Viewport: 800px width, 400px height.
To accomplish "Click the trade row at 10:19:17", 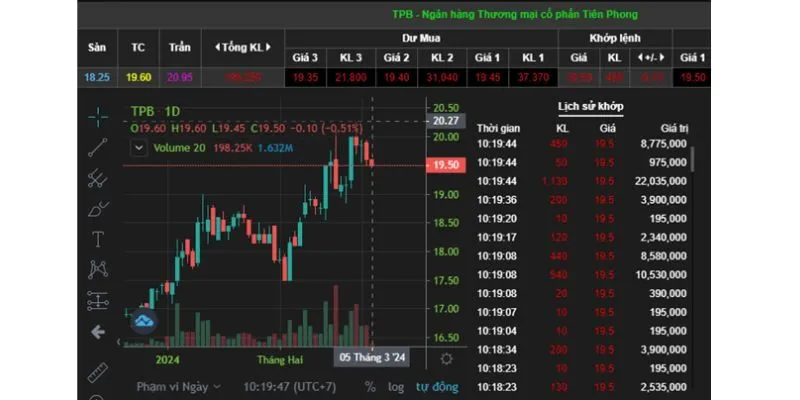I will pyautogui.click(x=582, y=237).
